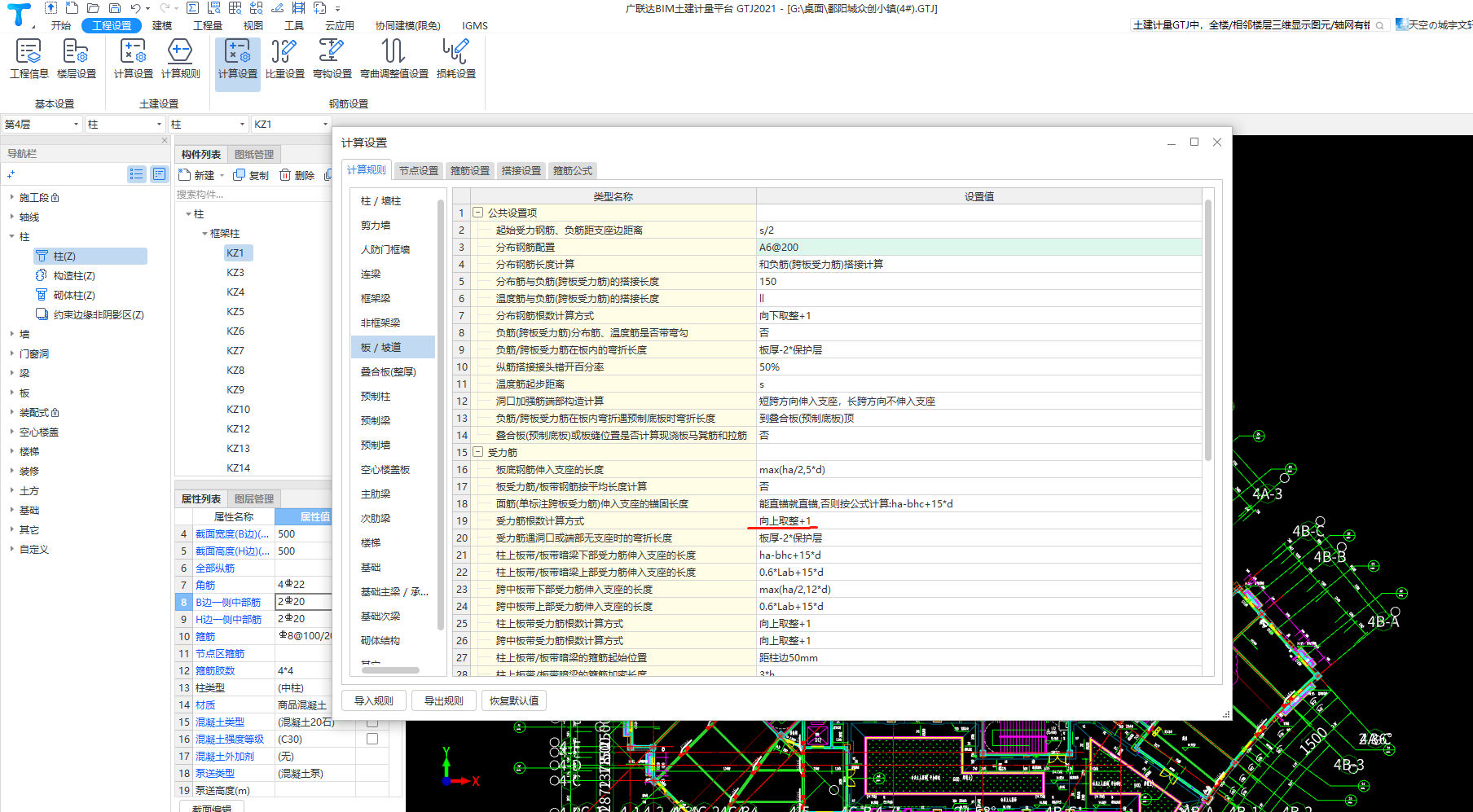Open 开始 ribbon tab
This screenshot has width=1473, height=812.
(x=61, y=25)
